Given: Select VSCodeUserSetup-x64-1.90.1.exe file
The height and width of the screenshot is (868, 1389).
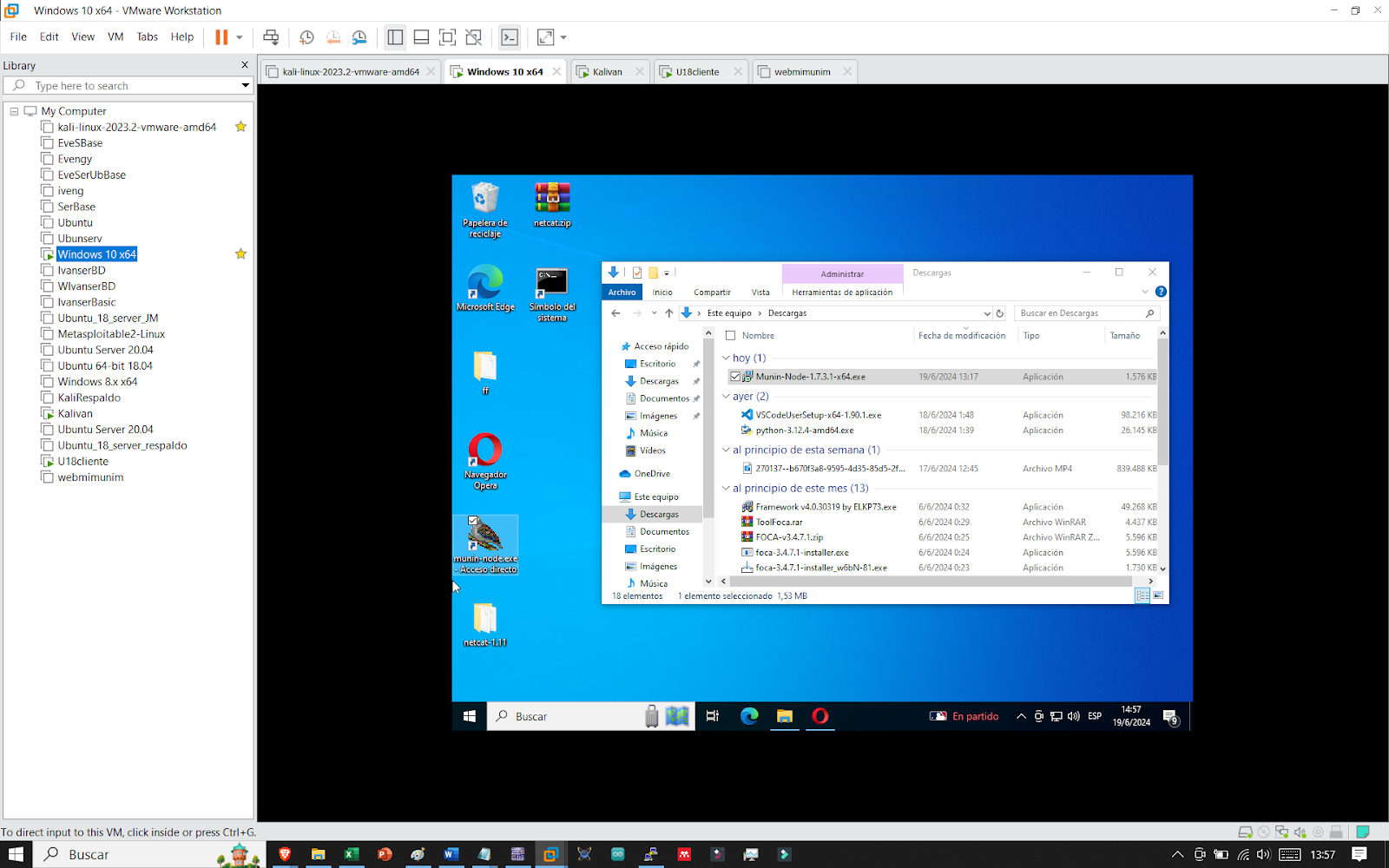Looking at the screenshot, I should point(818,415).
